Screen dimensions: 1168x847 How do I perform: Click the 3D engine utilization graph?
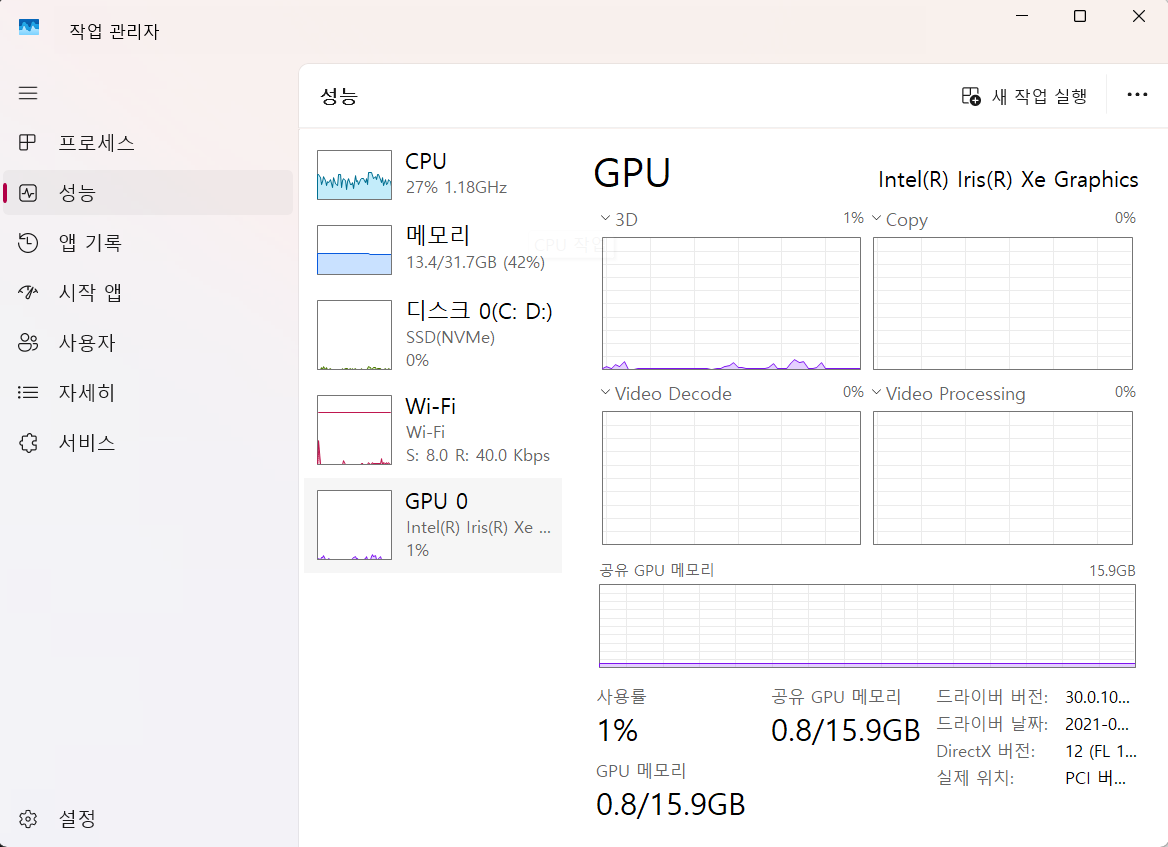pyautogui.click(x=731, y=303)
